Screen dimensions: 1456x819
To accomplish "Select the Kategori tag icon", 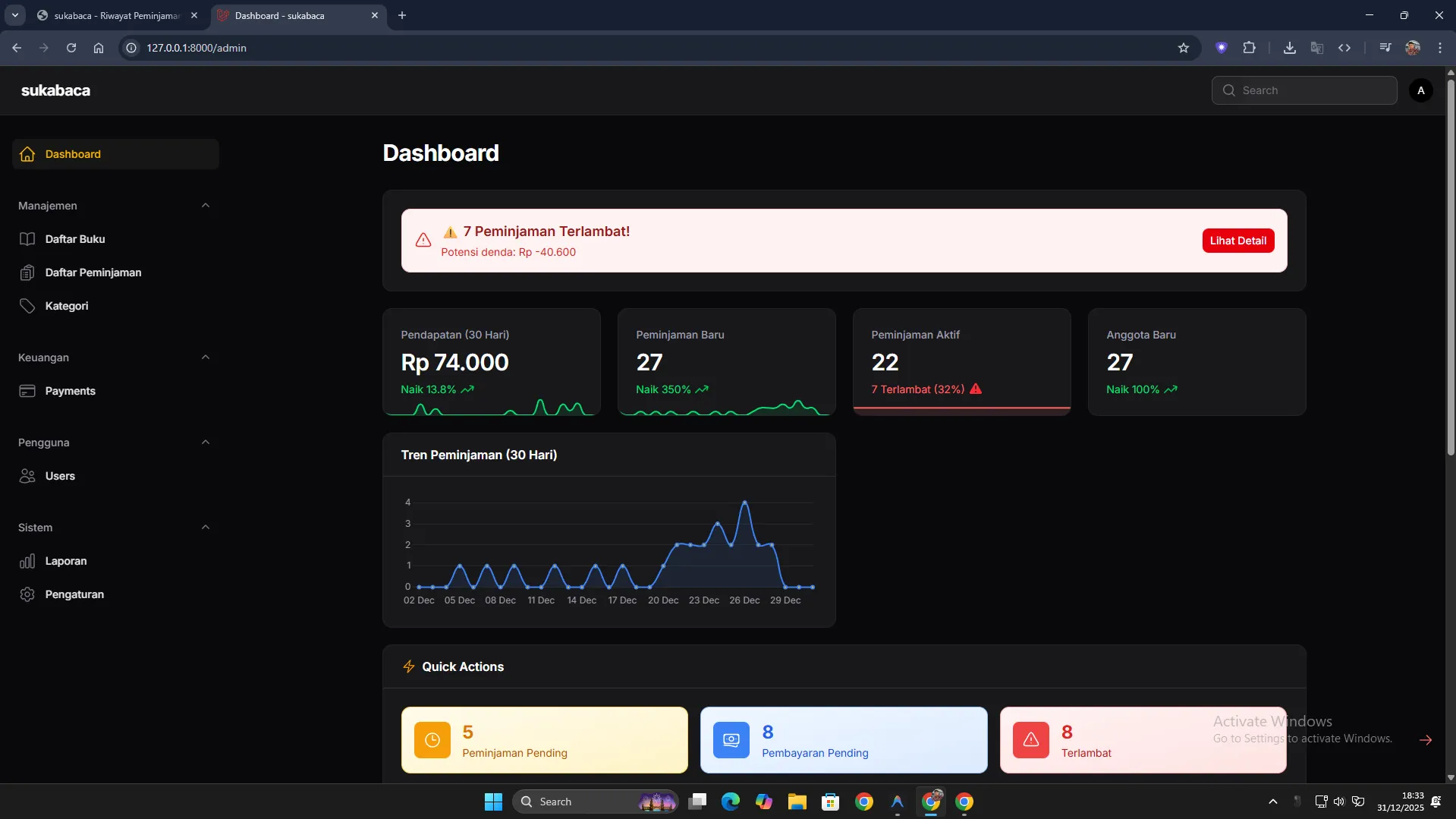I will coord(27,306).
